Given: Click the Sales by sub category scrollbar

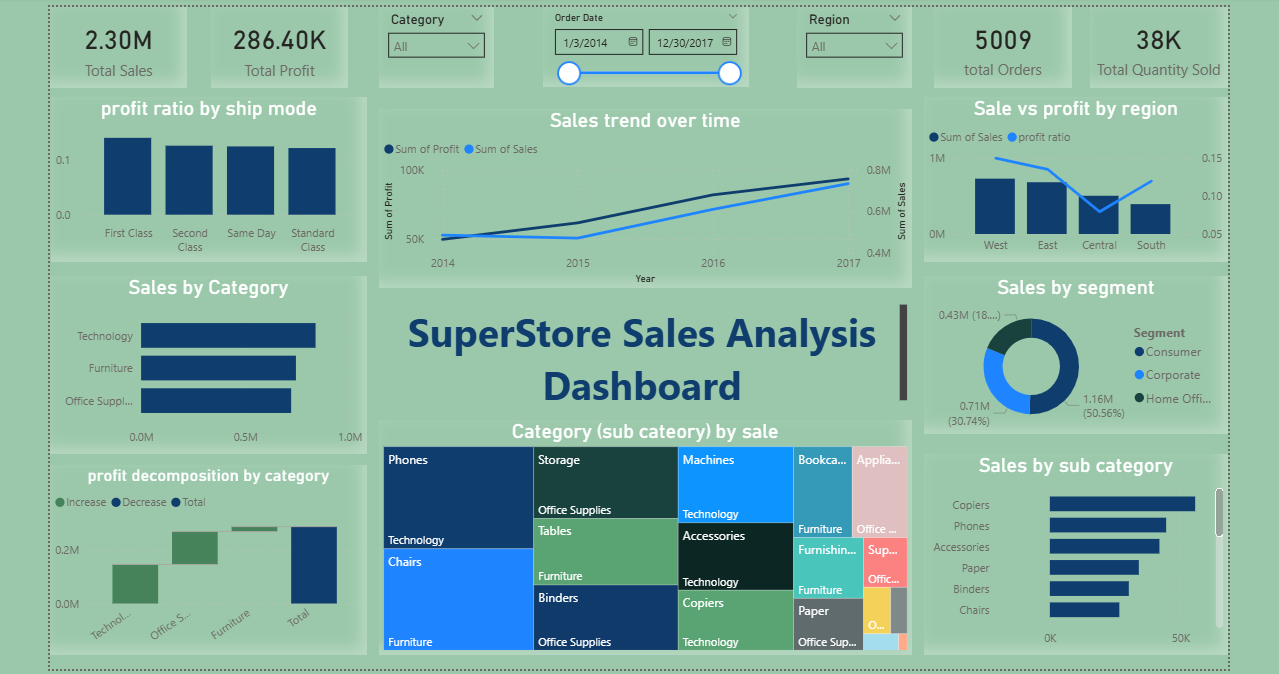Looking at the screenshot, I should [x=1218, y=512].
